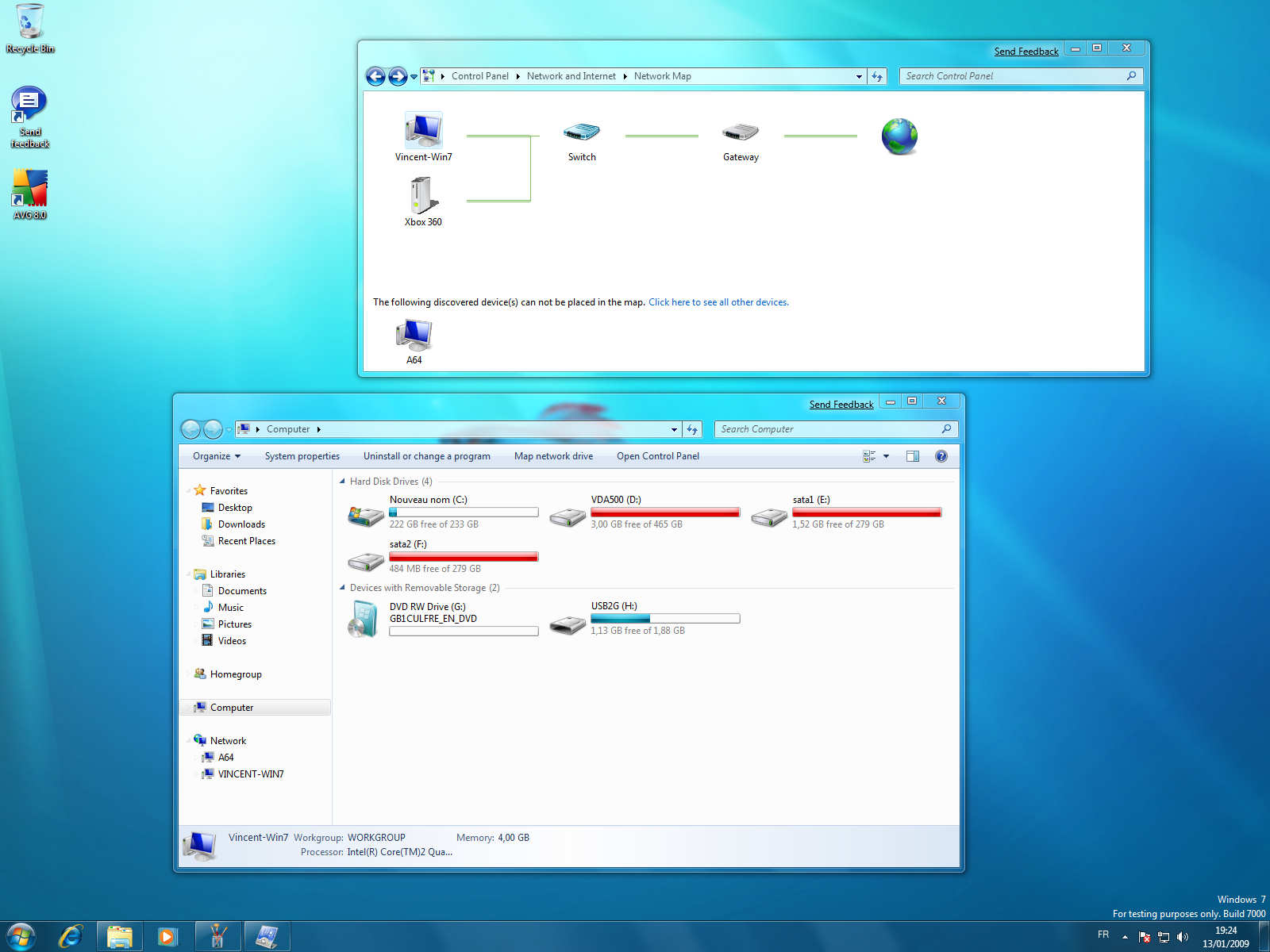The image size is (1270, 952).
Task: Change view icon in Computer toolbar
Action: (869, 456)
